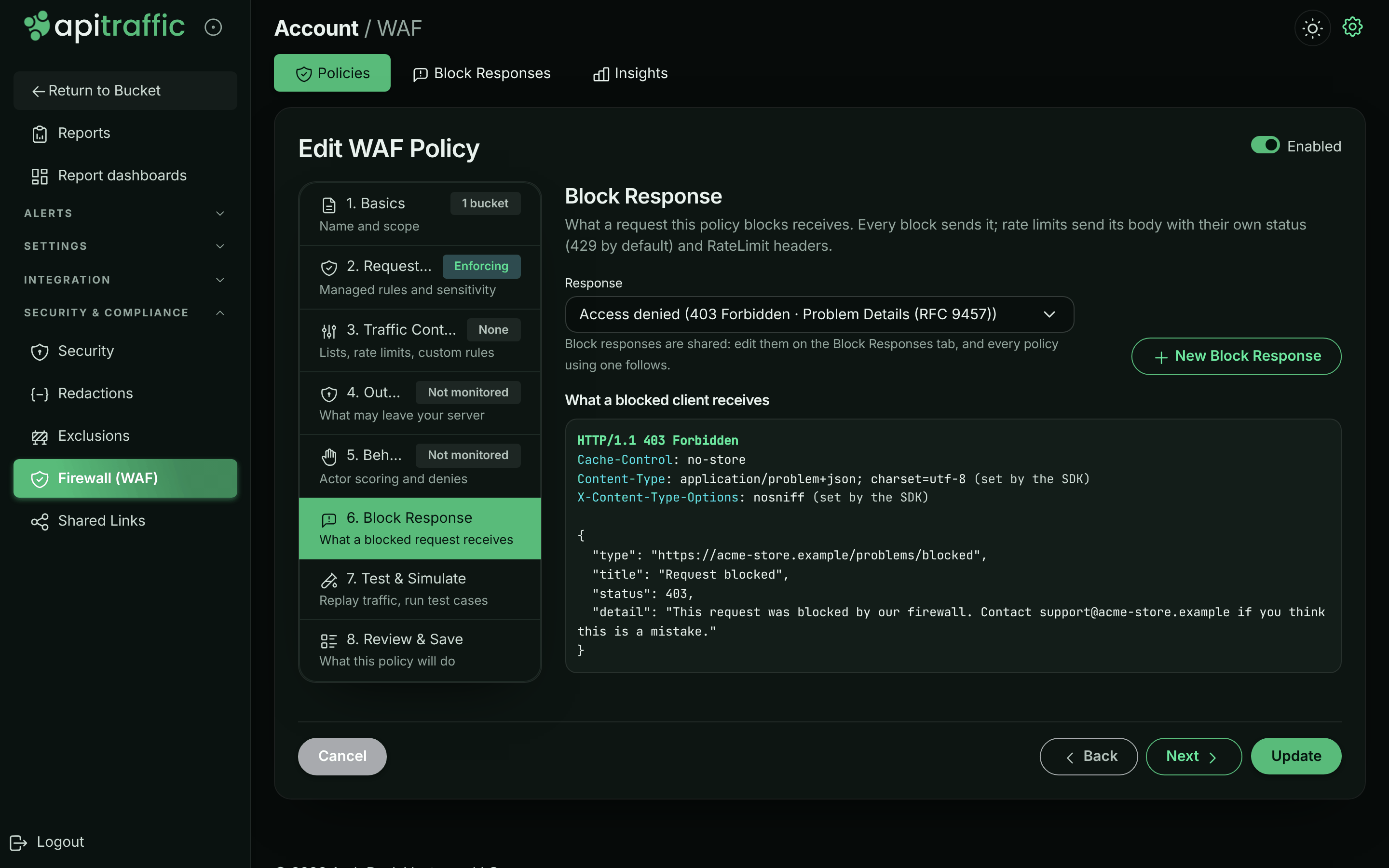Switch to the Insights tab
This screenshot has width=1389, height=868.
(630, 73)
